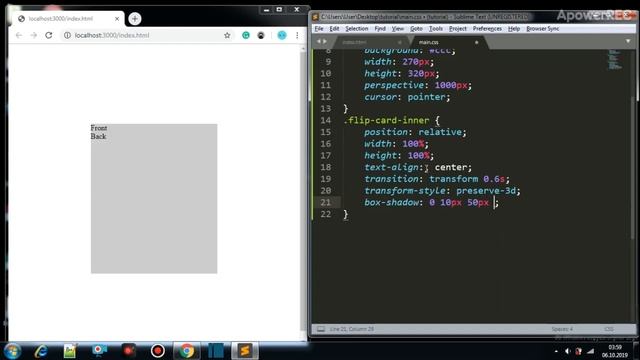Open the green Grammarly extension icon

click(246, 36)
